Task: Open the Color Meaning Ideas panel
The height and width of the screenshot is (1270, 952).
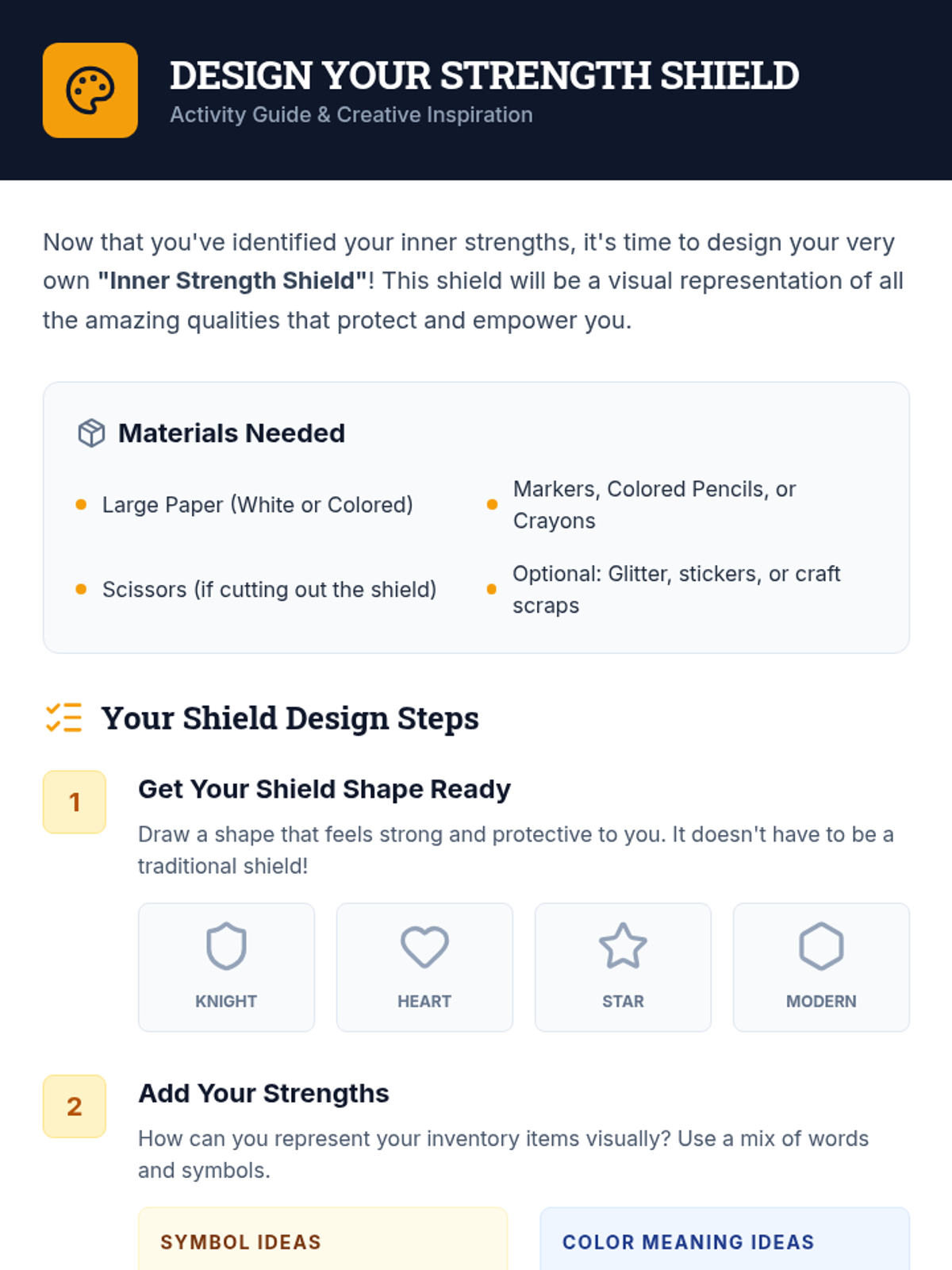Action: point(725,1239)
